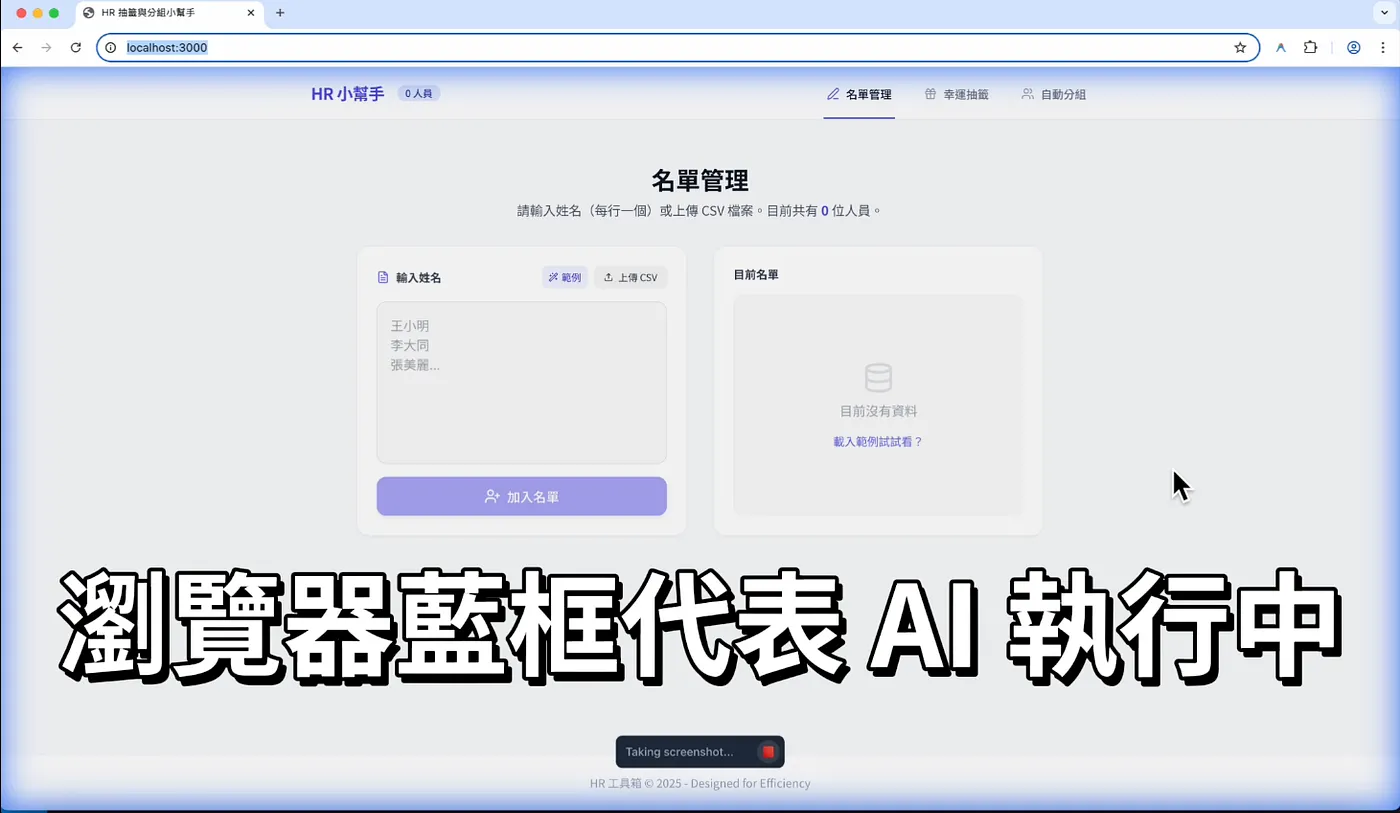The height and width of the screenshot is (813, 1400).
Task: Expand the tab search chevron dropdown
Action: pyautogui.click(x=1385, y=13)
